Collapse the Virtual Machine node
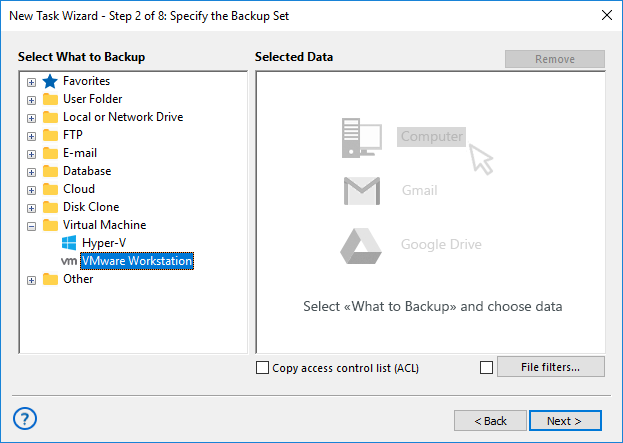623x443 pixels. (x=31, y=226)
